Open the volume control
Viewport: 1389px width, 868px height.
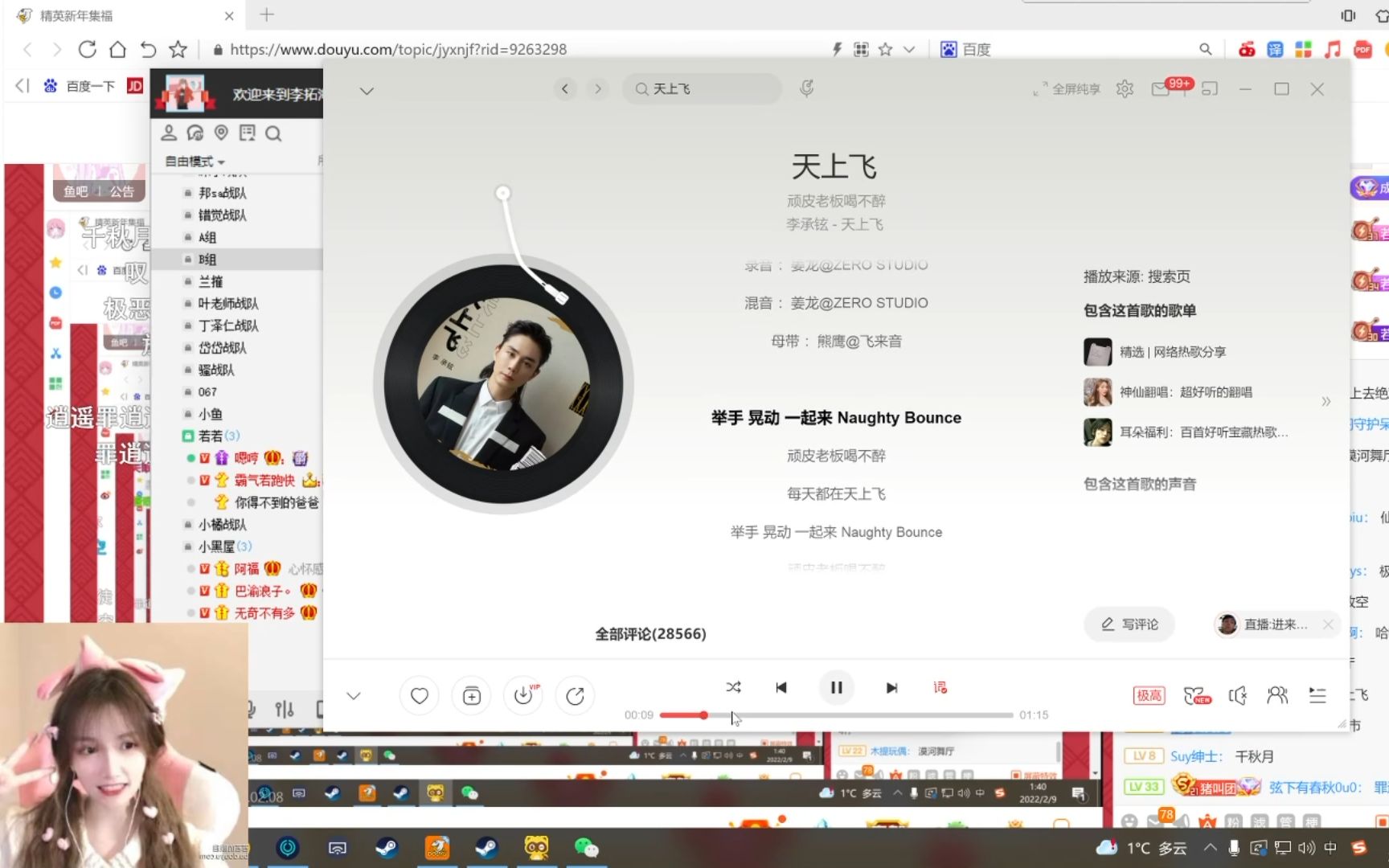[1238, 695]
